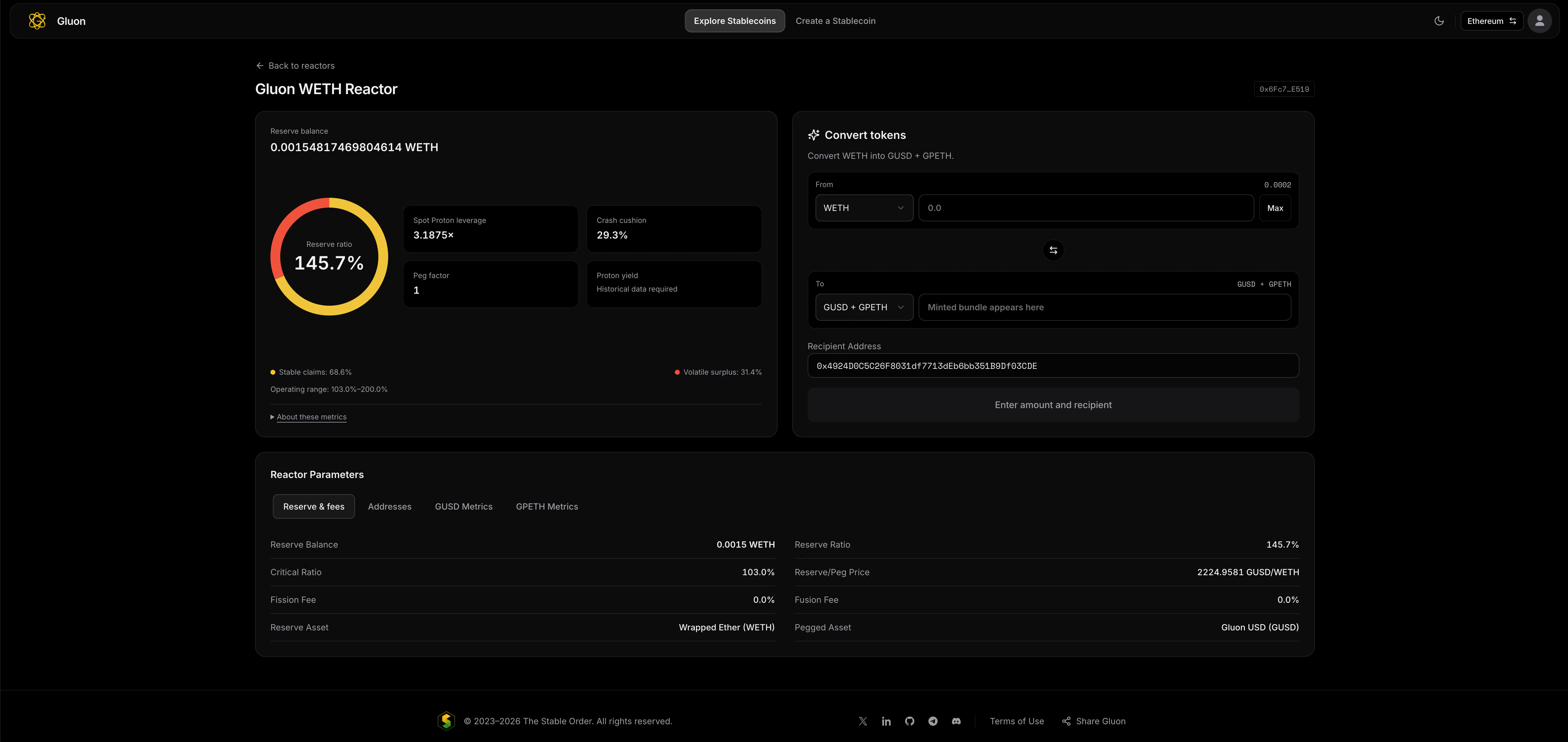Image resolution: width=1568 pixels, height=742 pixels.
Task: Click the Stable Order footer logo
Action: (446, 721)
